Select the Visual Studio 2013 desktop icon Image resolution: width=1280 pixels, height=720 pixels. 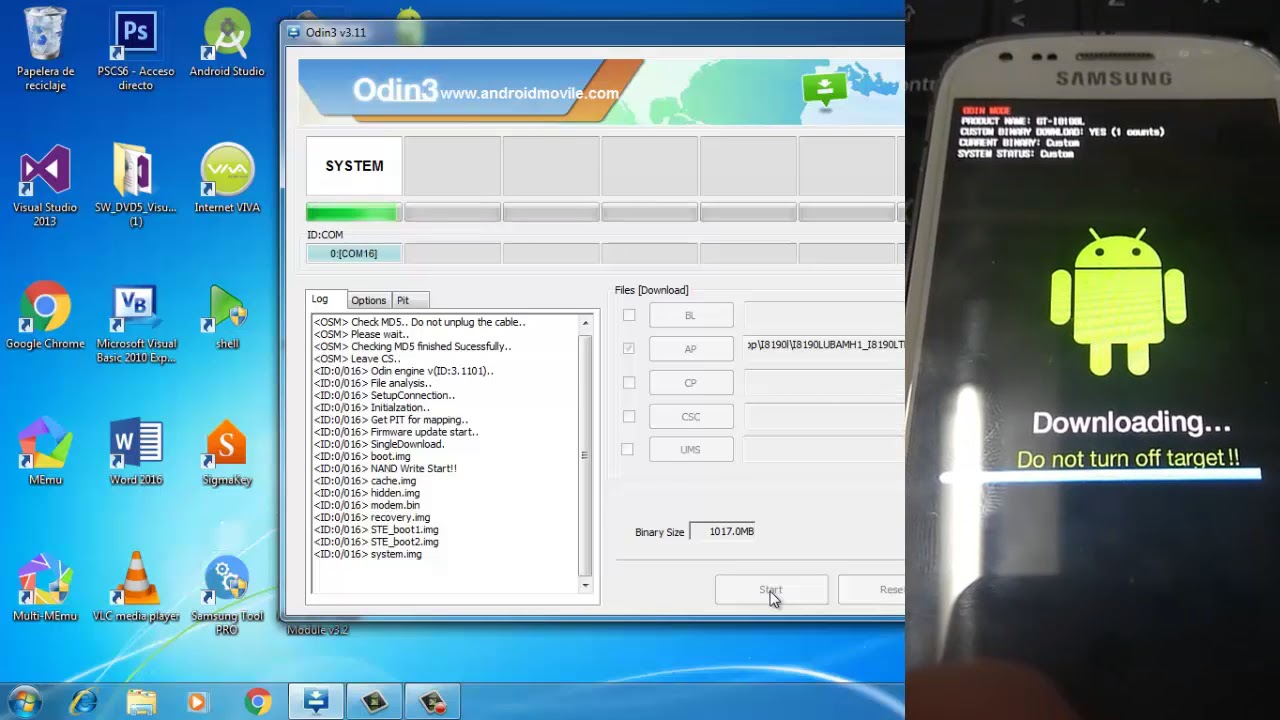45,186
